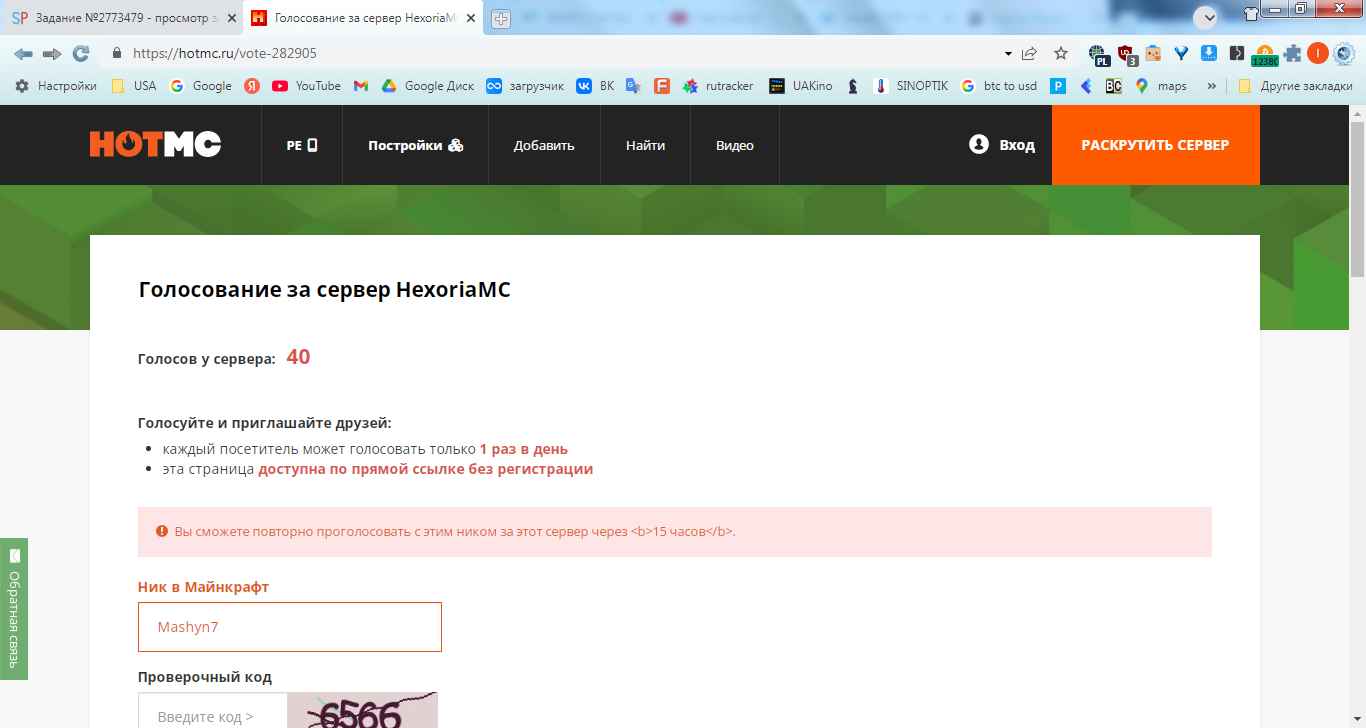The image size is (1366, 728).
Task: Click the bitcoin price extension icon
Action: point(1264,54)
